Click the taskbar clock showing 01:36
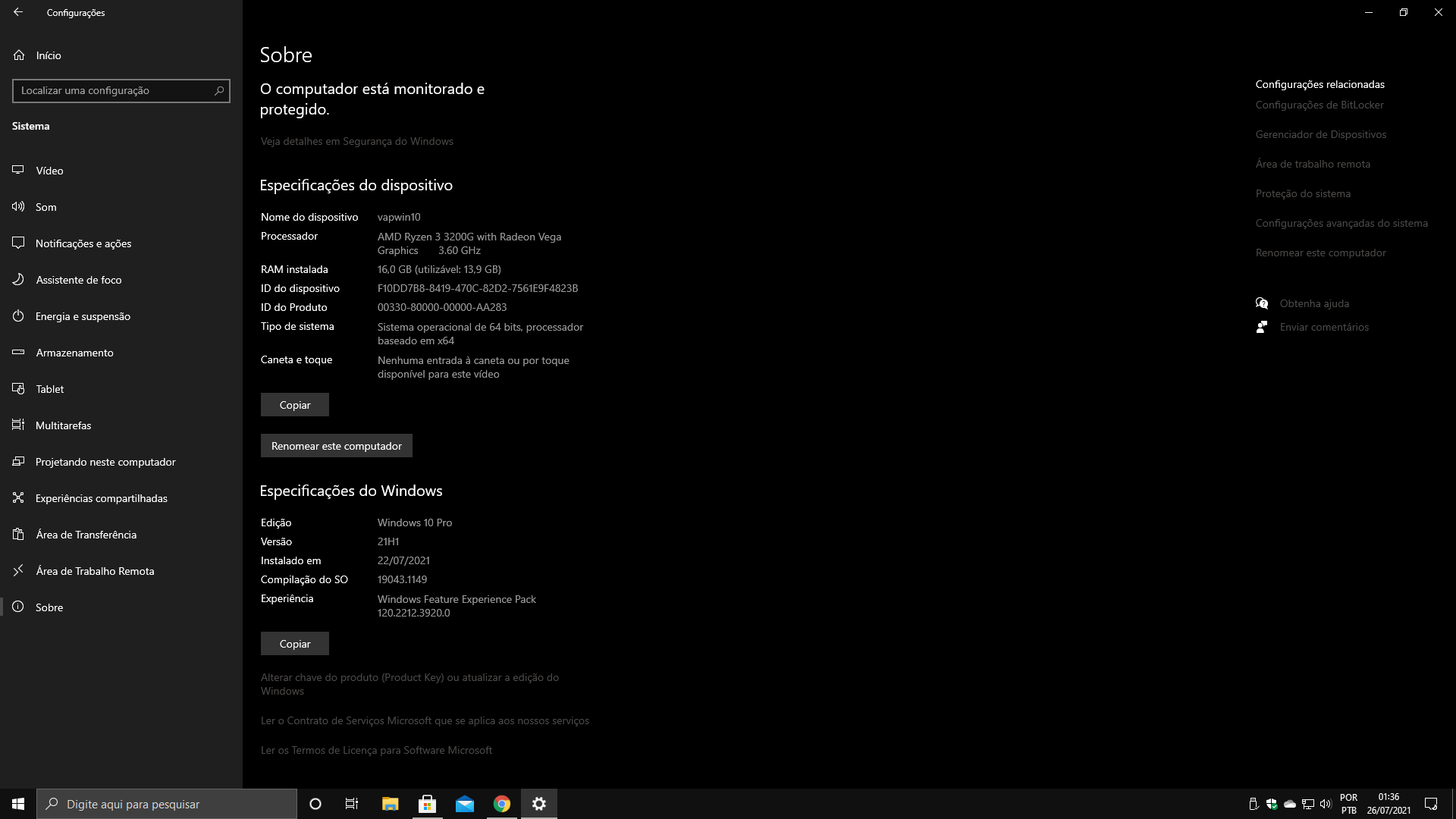Image resolution: width=1456 pixels, height=819 pixels. coord(1389,804)
